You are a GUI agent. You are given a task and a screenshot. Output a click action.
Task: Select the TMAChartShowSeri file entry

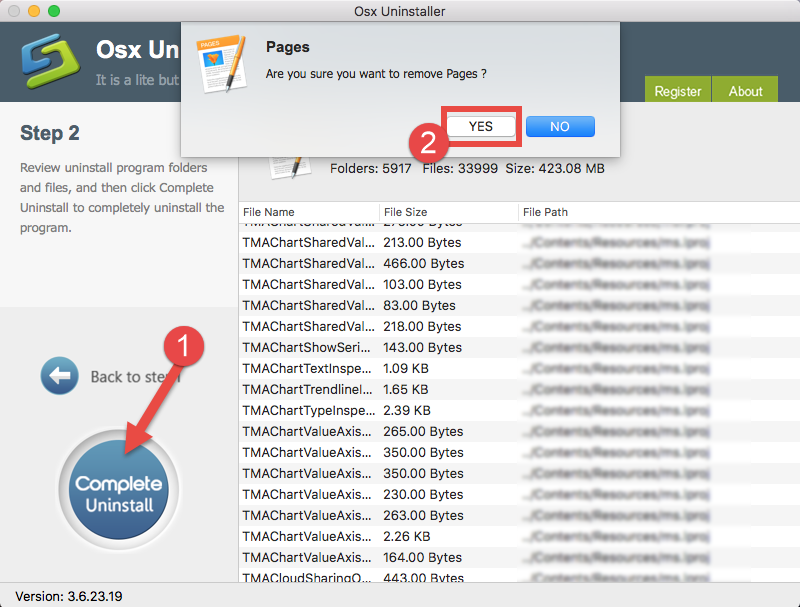point(310,347)
